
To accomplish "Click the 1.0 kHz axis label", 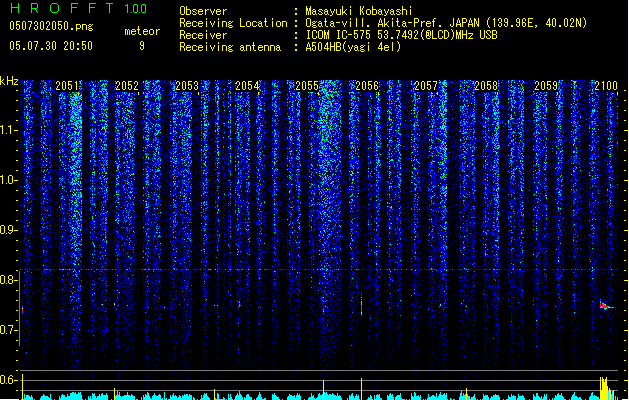I will click(9, 180).
